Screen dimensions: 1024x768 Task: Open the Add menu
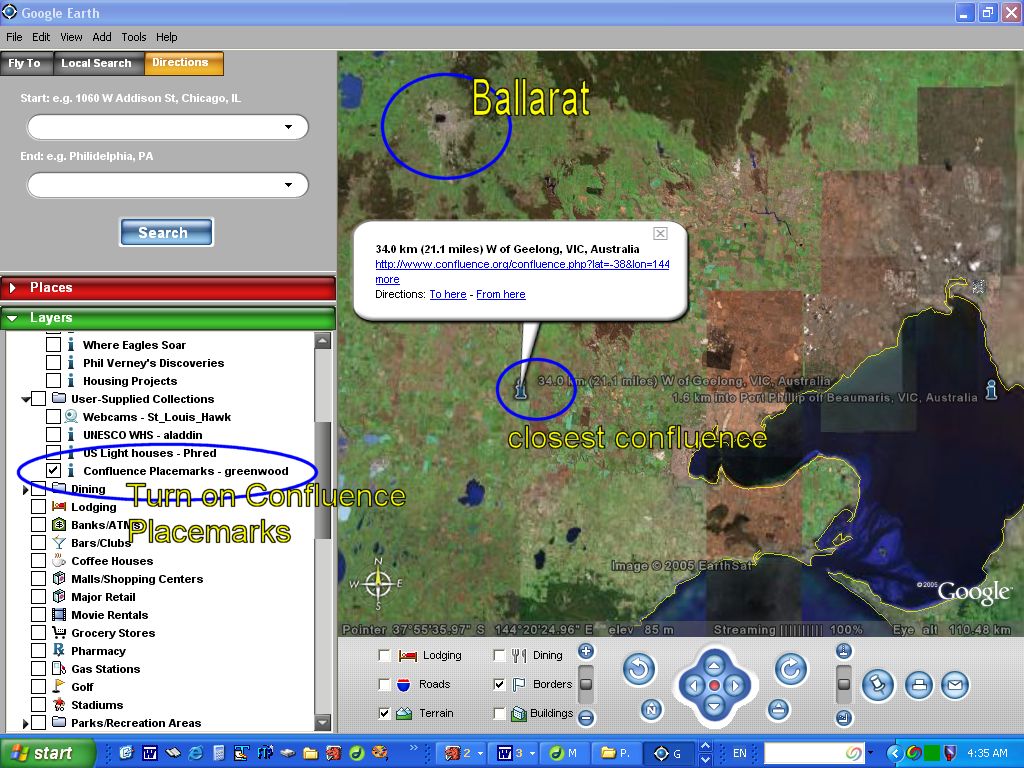pos(102,37)
